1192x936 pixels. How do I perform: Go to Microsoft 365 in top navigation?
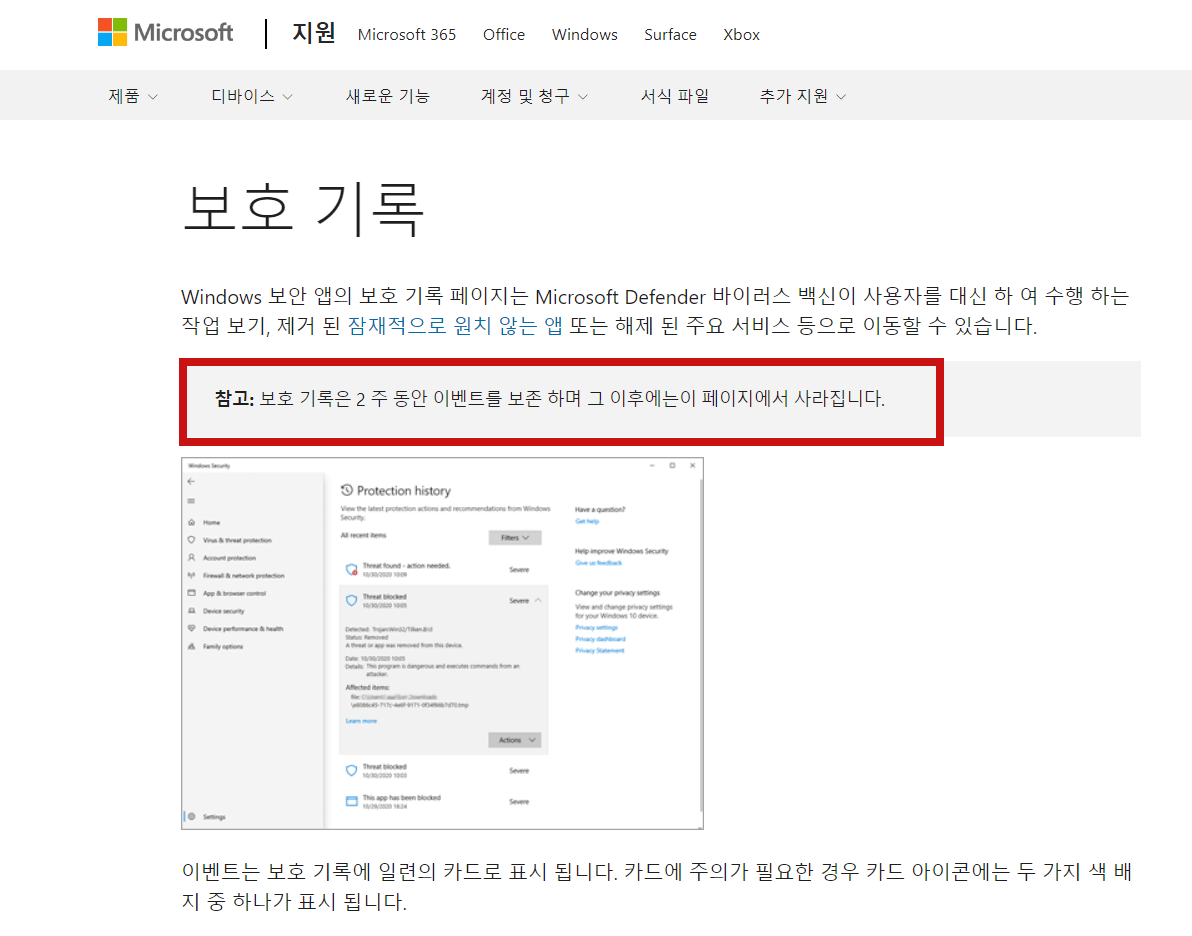coord(407,35)
